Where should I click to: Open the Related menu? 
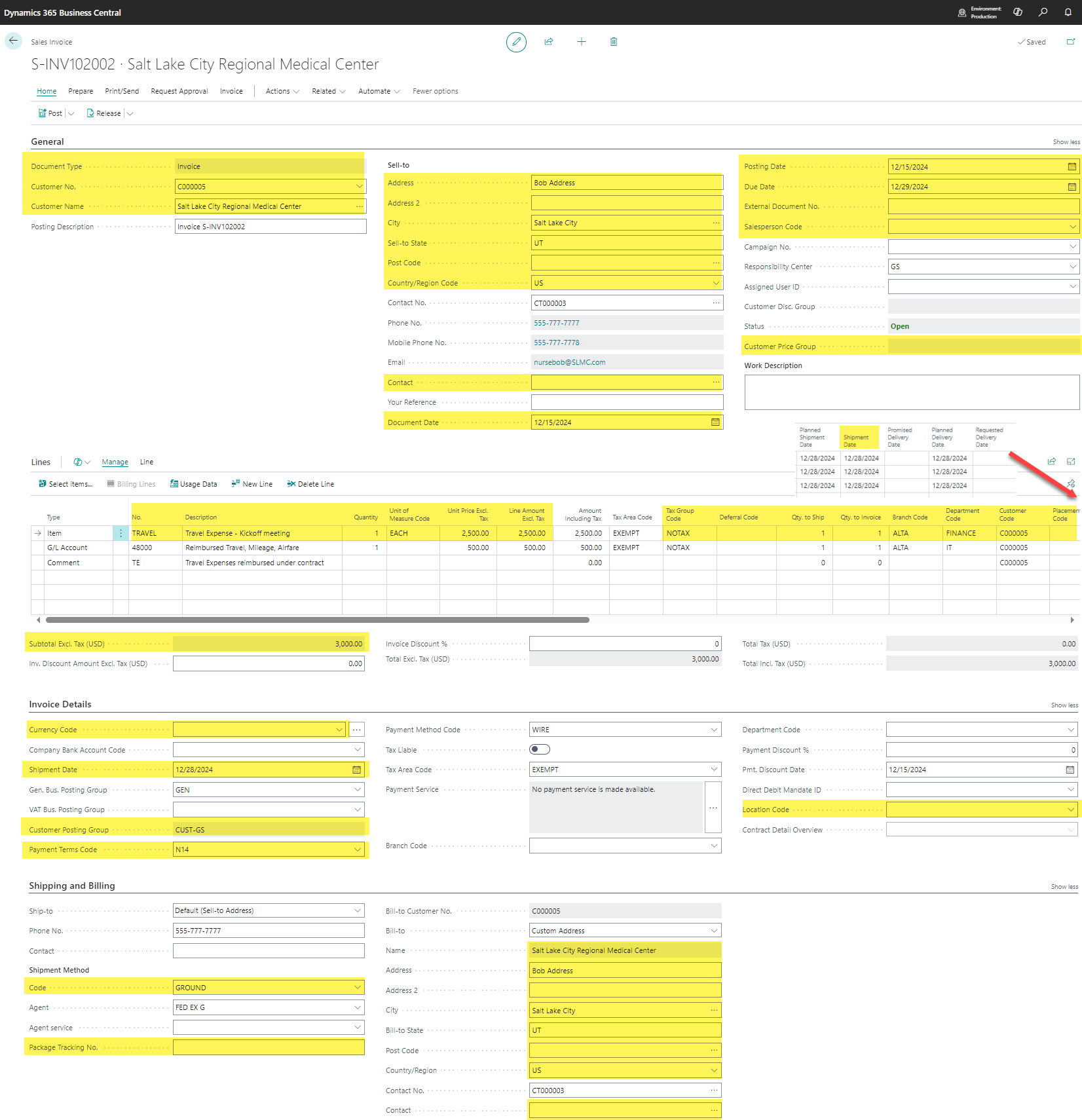(x=329, y=91)
